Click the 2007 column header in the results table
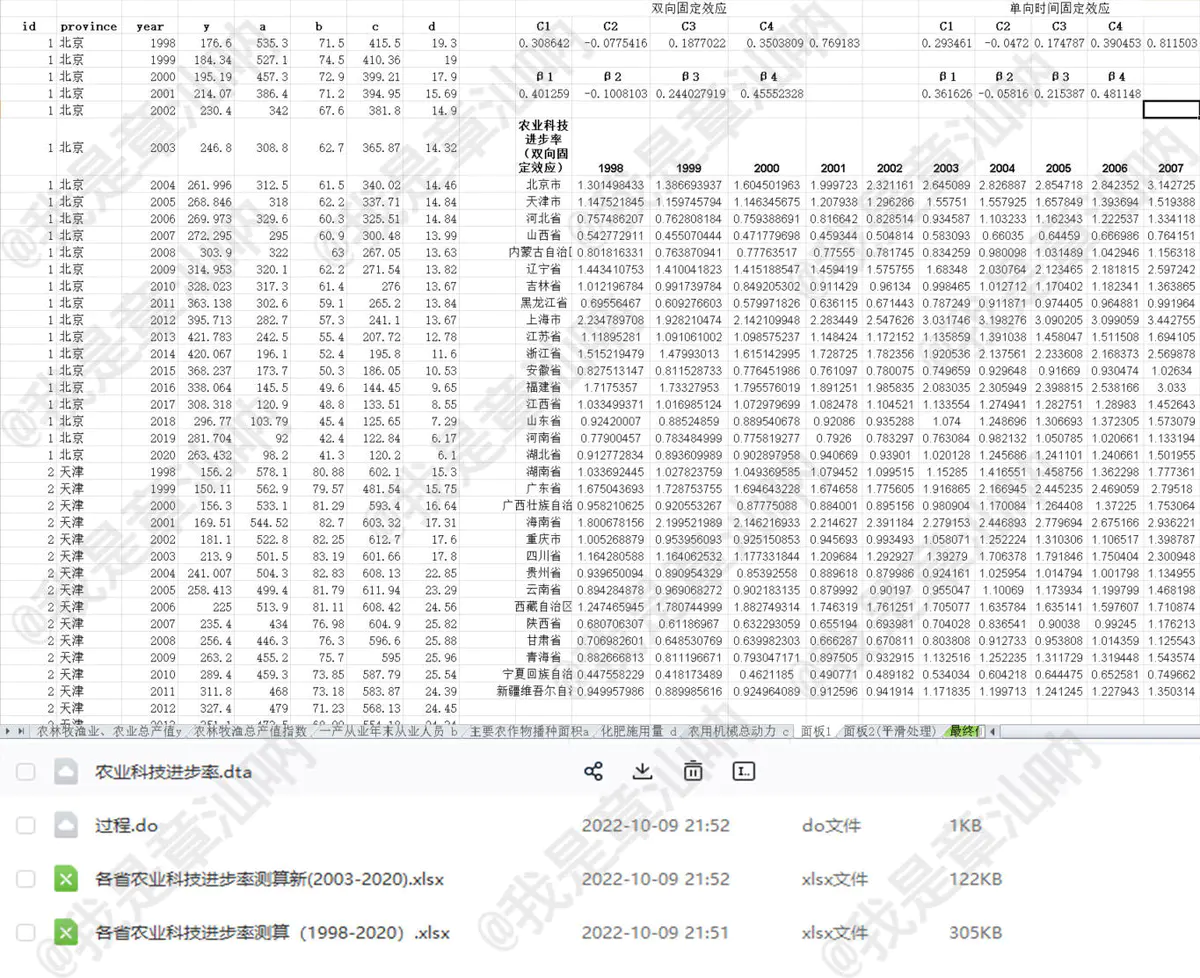 pyautogui.click(x=1171, y=169)
